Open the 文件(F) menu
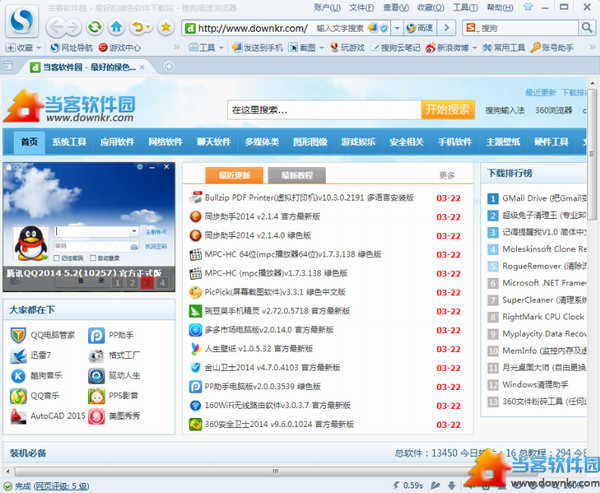Screen dimensions: 600x493 click(361, 7)
